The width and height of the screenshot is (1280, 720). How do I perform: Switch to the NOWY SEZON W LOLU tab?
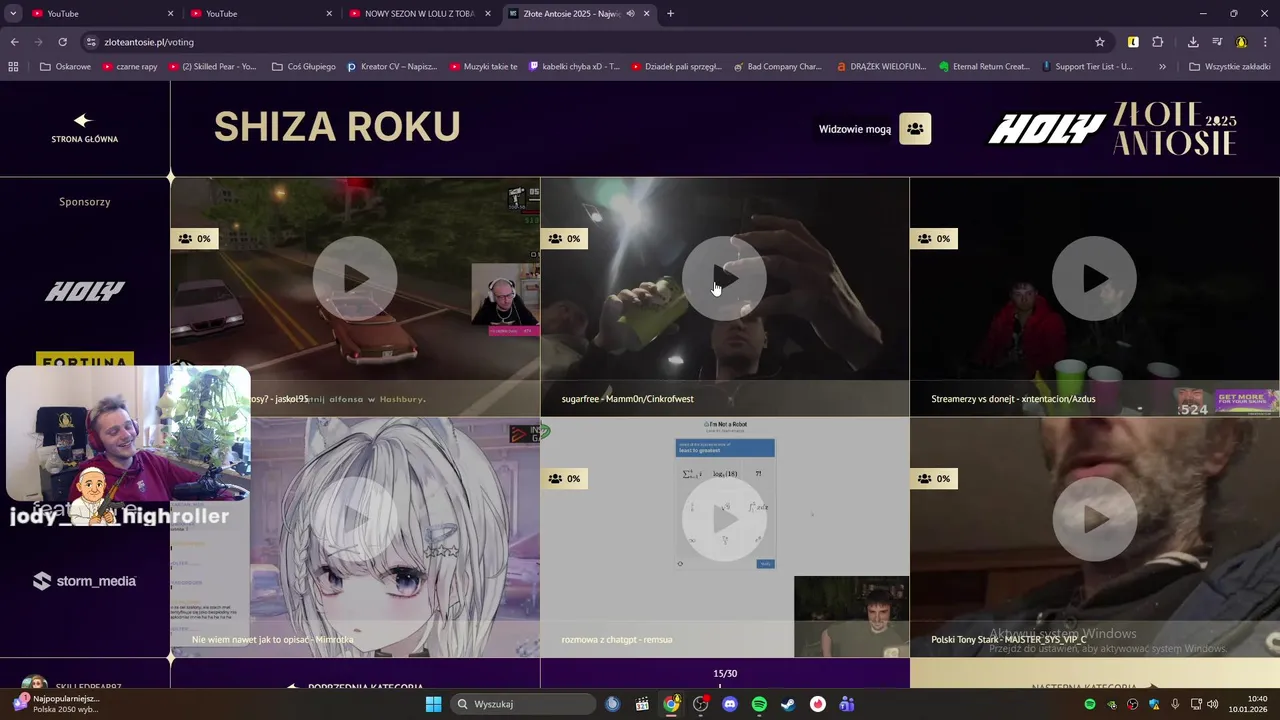point(419,13)
